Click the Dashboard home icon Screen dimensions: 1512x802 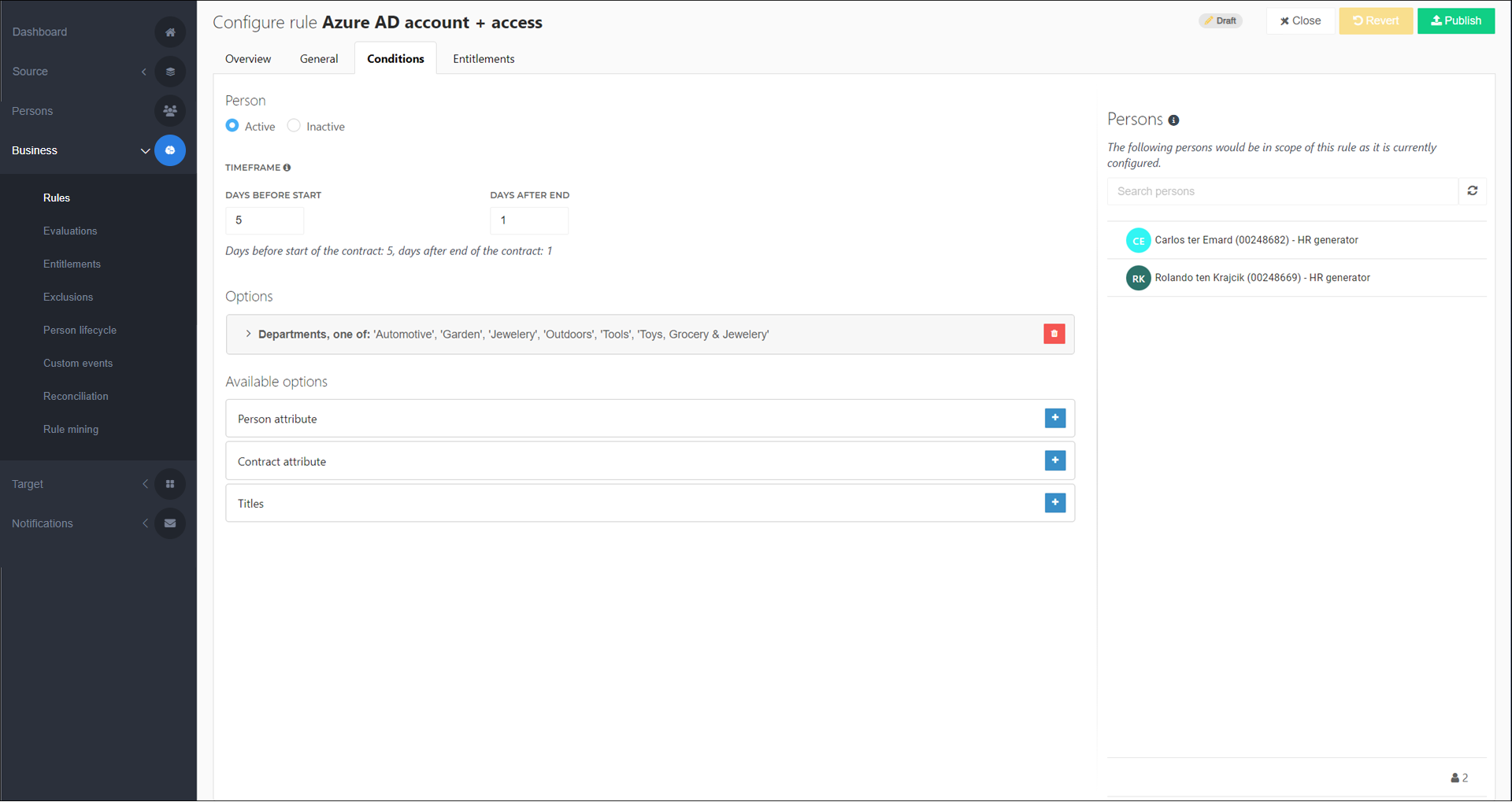click(x=170, y=32)
